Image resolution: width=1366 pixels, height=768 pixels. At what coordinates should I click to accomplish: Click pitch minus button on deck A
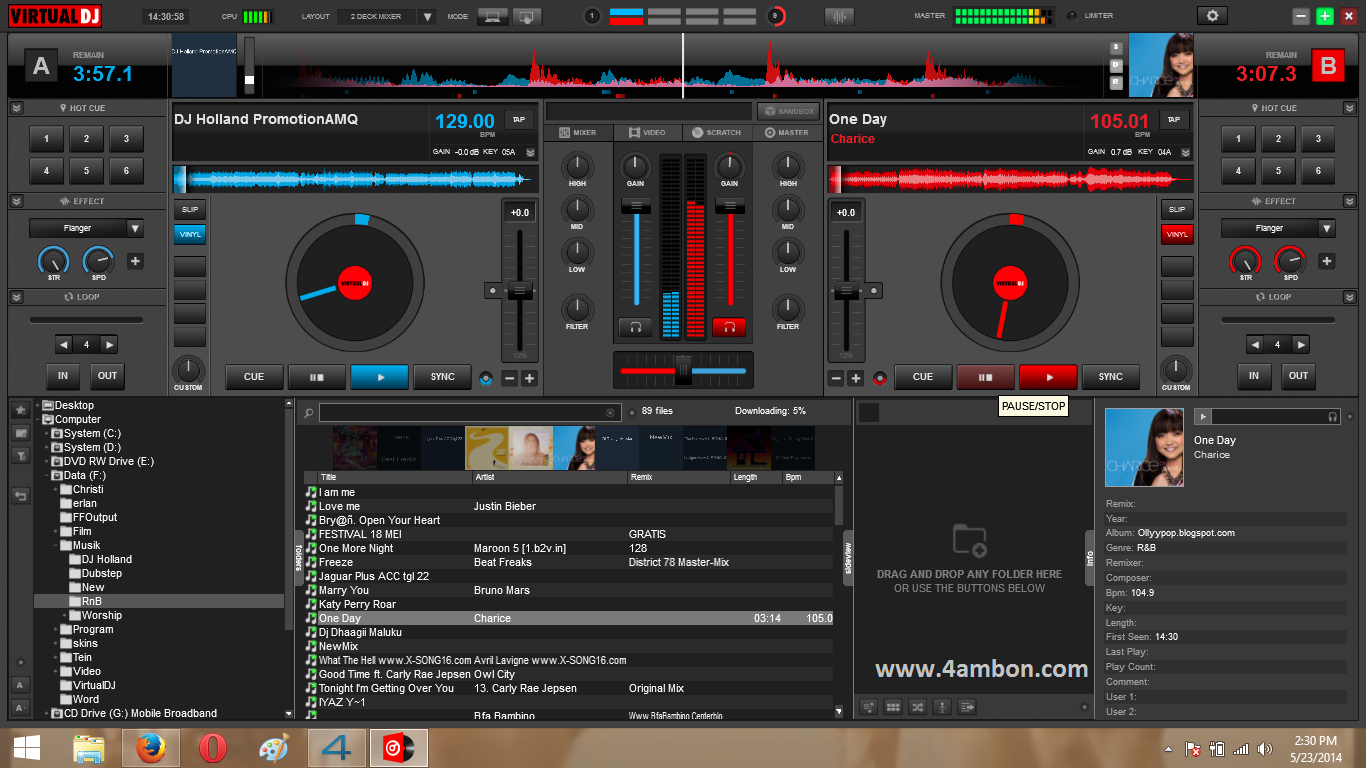(x=509, y=378)
